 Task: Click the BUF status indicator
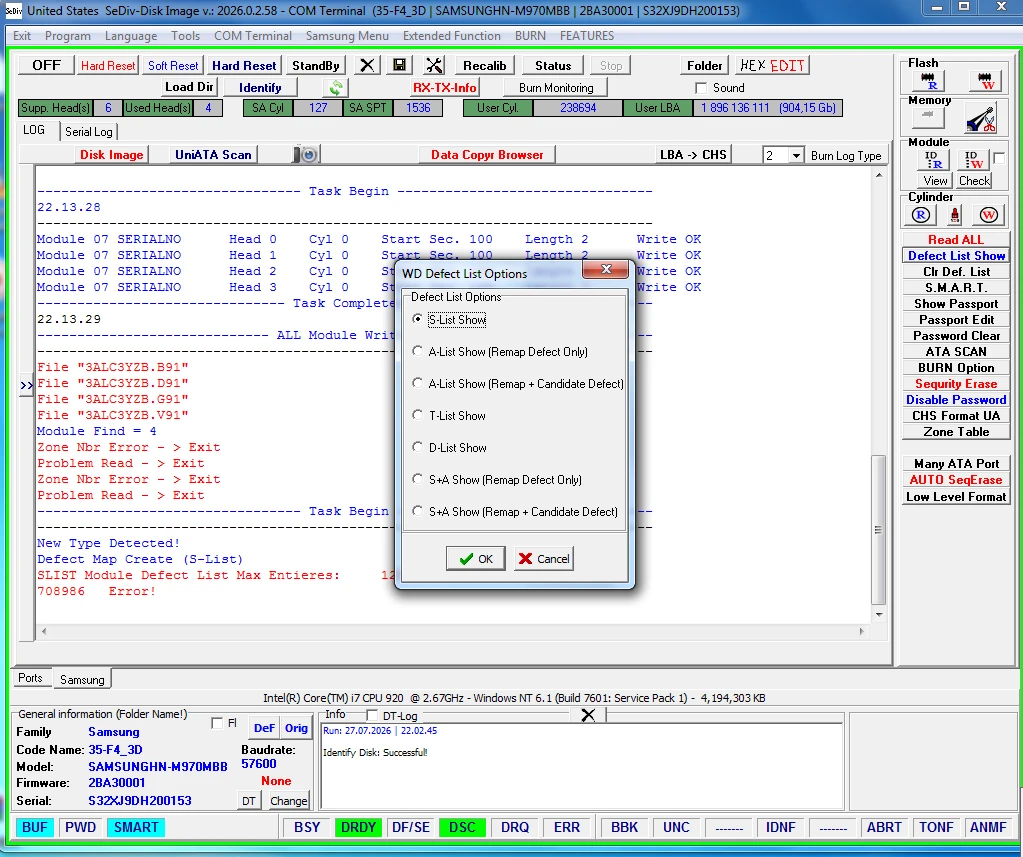(x=35, y=827)
